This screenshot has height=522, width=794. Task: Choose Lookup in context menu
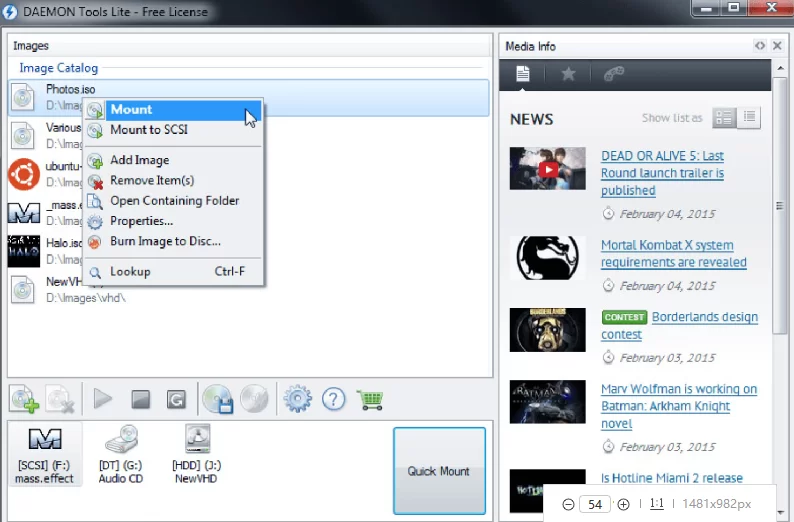[x=174, y=271]
